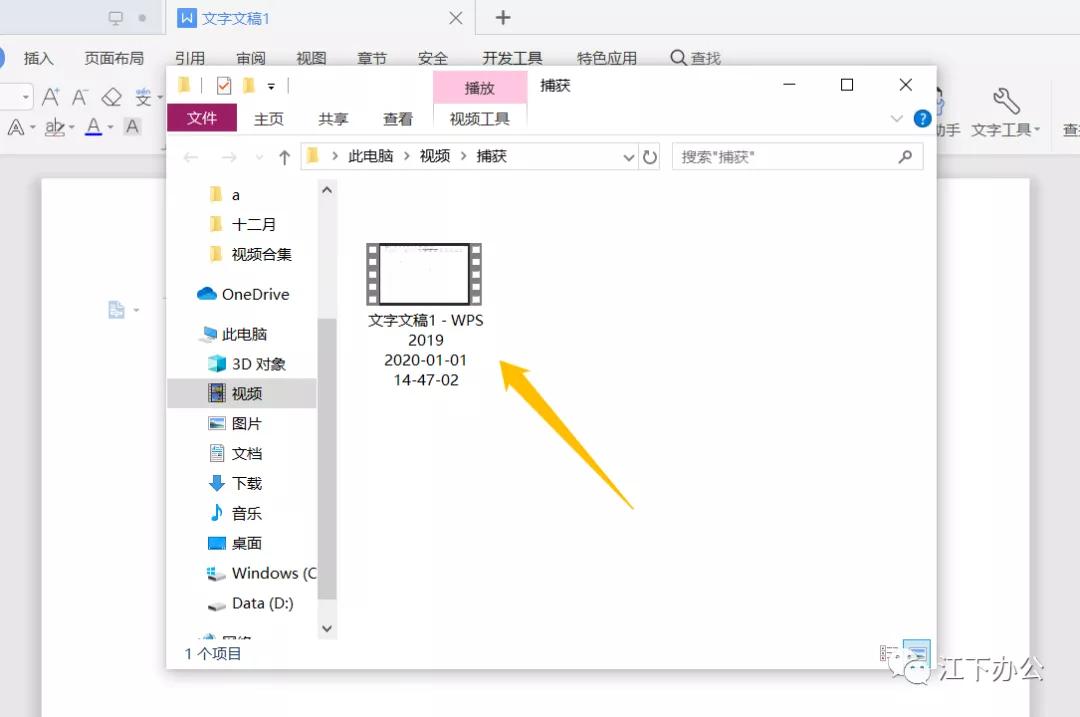
Task: Select 下载 in the navigation pane
Action: click(x=236, y=484)
